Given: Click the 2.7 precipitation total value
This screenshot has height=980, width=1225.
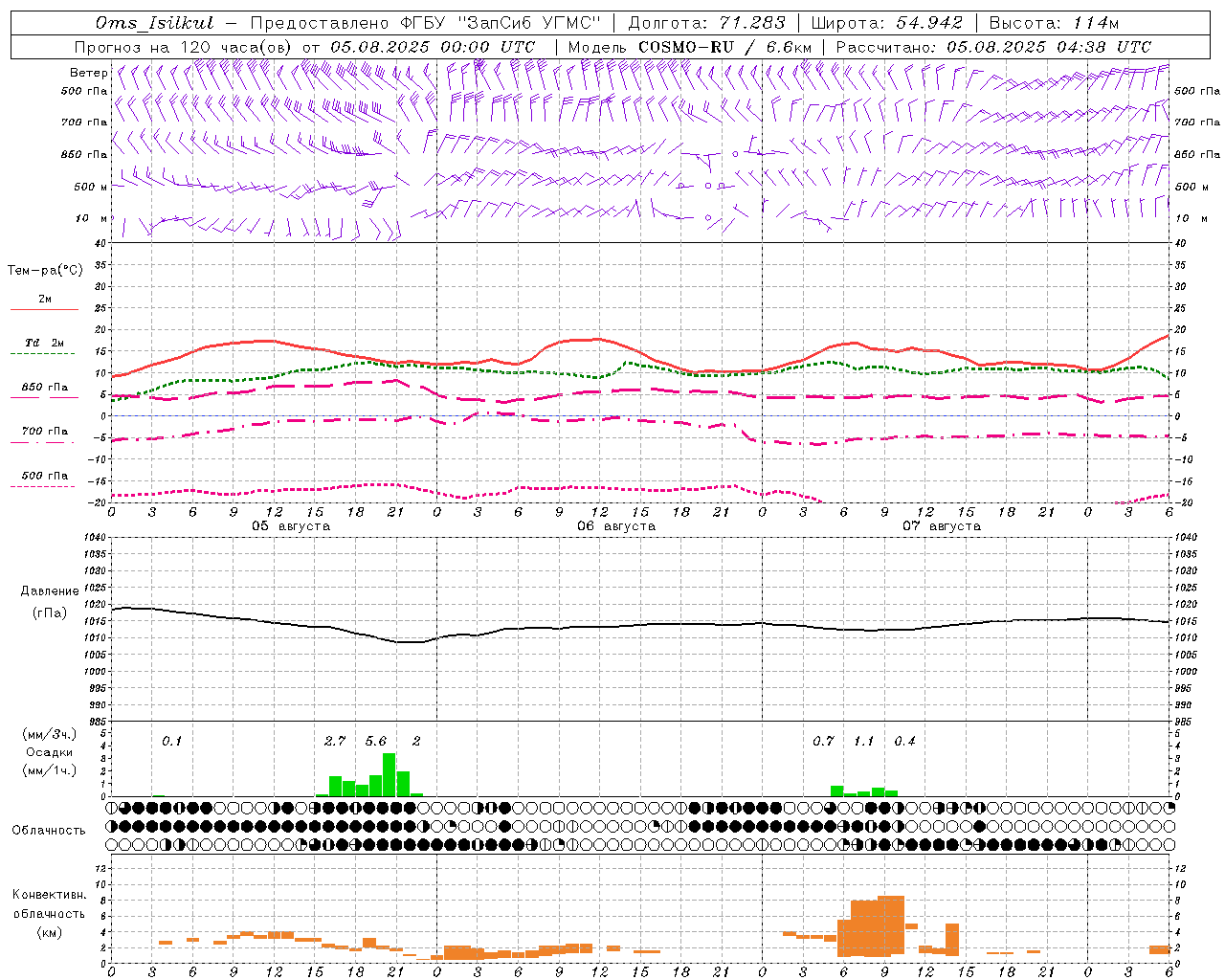Looking at the screenshot, I should (x=335, y=742).
